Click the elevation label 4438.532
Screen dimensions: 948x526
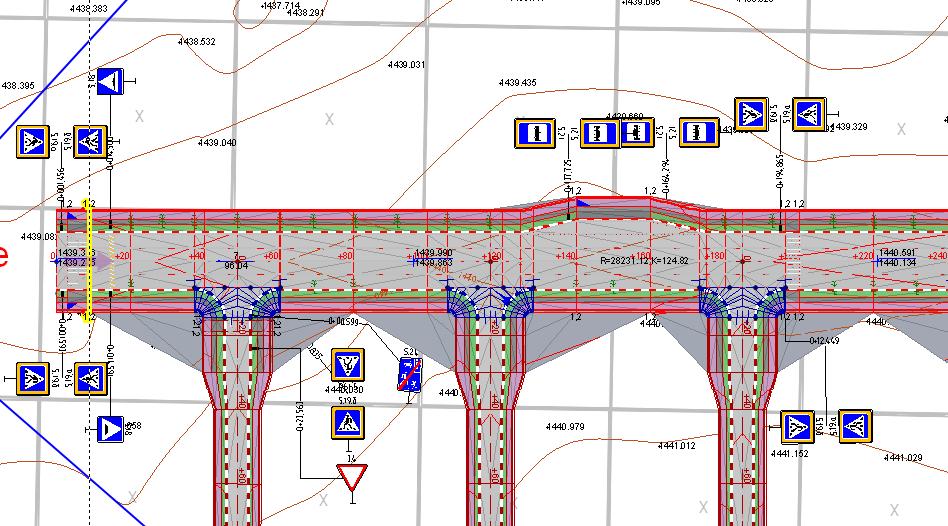196,42
